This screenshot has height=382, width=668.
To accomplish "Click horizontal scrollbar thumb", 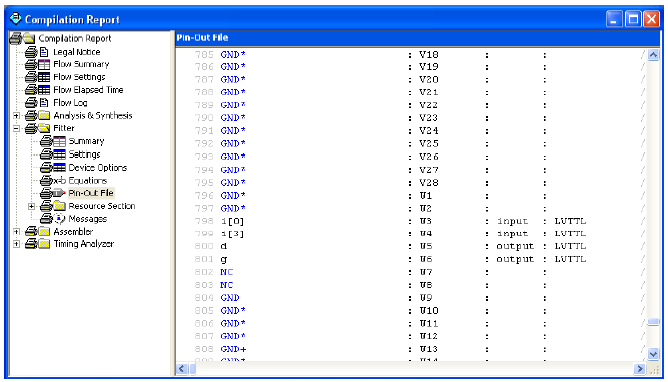I will tap(193, 368).
